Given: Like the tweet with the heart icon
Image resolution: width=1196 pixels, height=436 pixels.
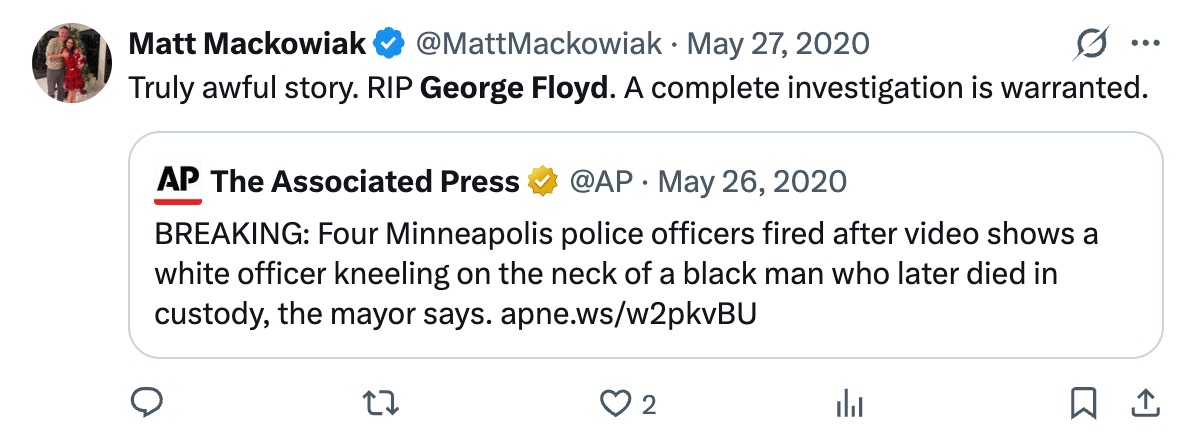Looking at the screenshot, I should click(x=611, y=403).
